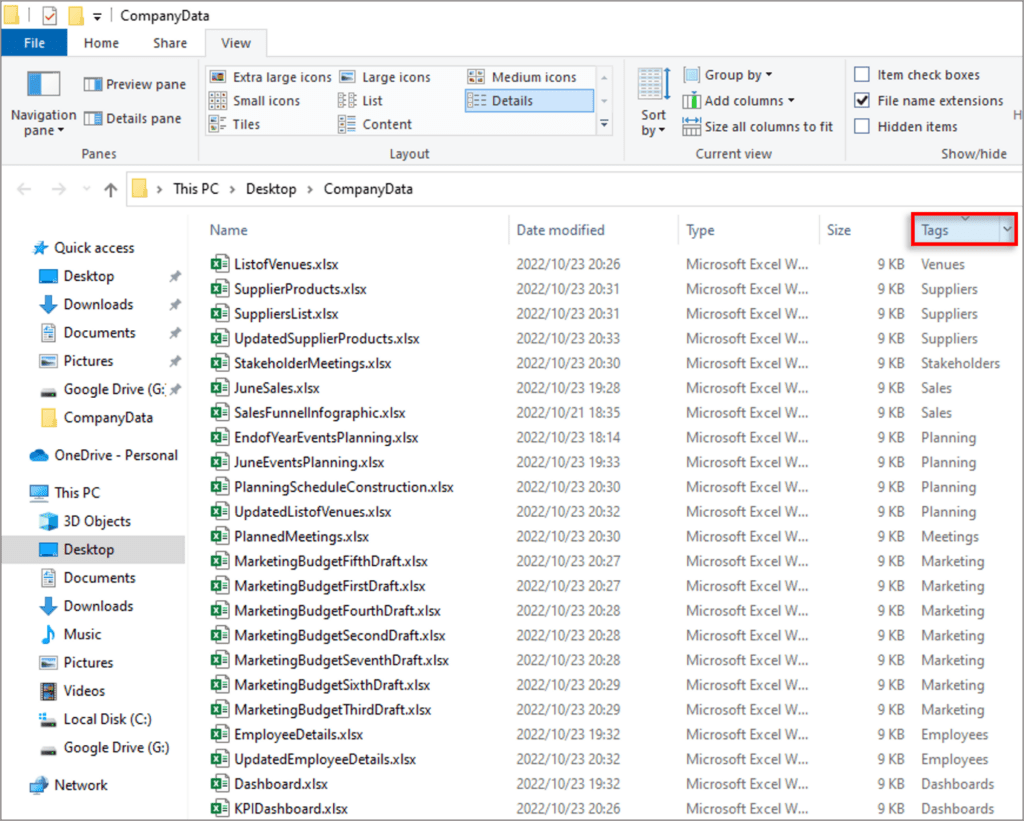Open the Group by dropdown
The width and height of the screenshot is (1024, 821).
(x=731, y=74)
